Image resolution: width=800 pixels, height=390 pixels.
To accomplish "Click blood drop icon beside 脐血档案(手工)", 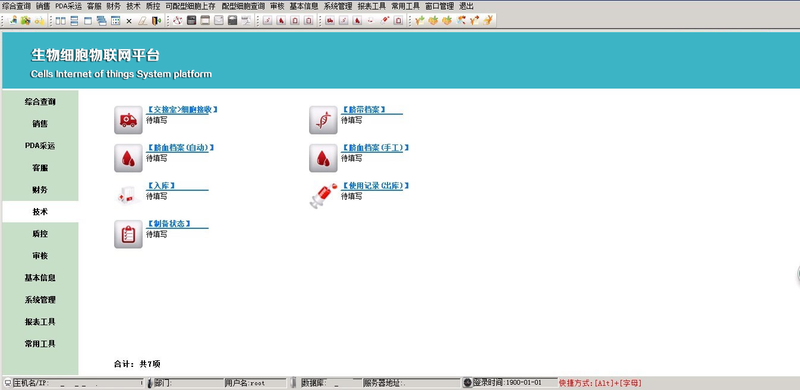I will pyautogui.click(x=323, y=158).
